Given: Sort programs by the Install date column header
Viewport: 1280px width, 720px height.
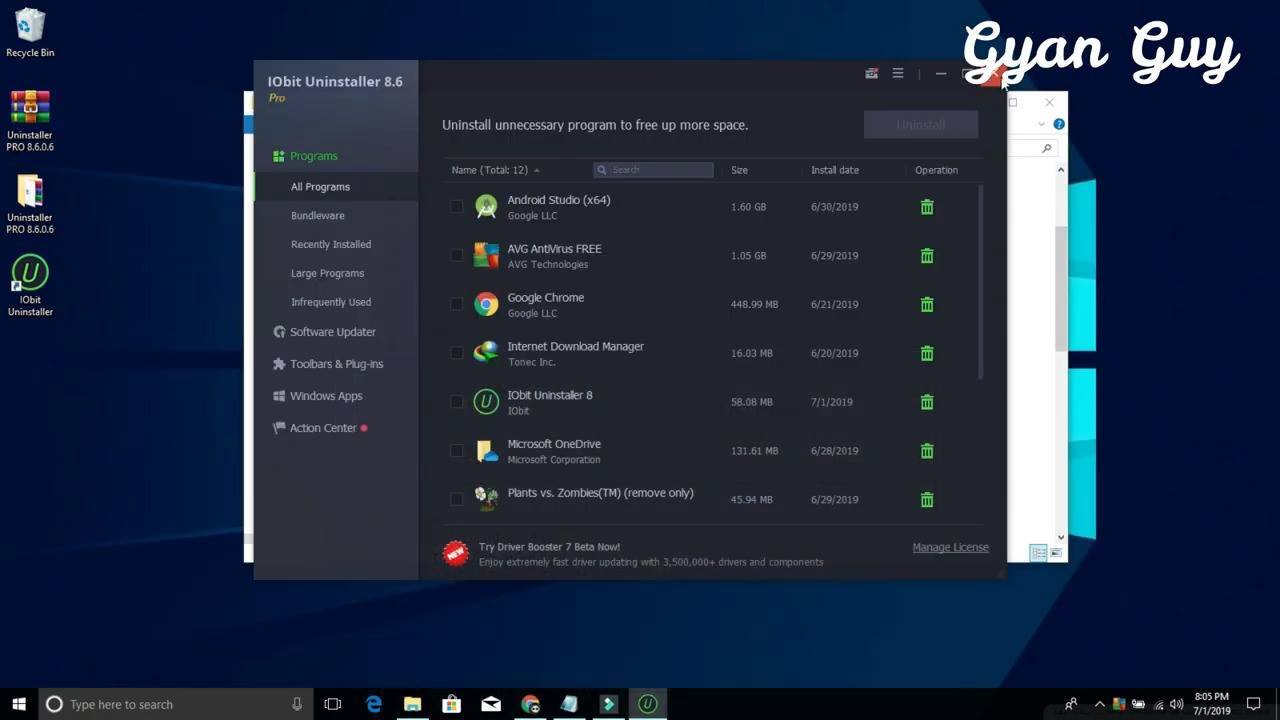Looking at the screenshot, I should point(835,170).
